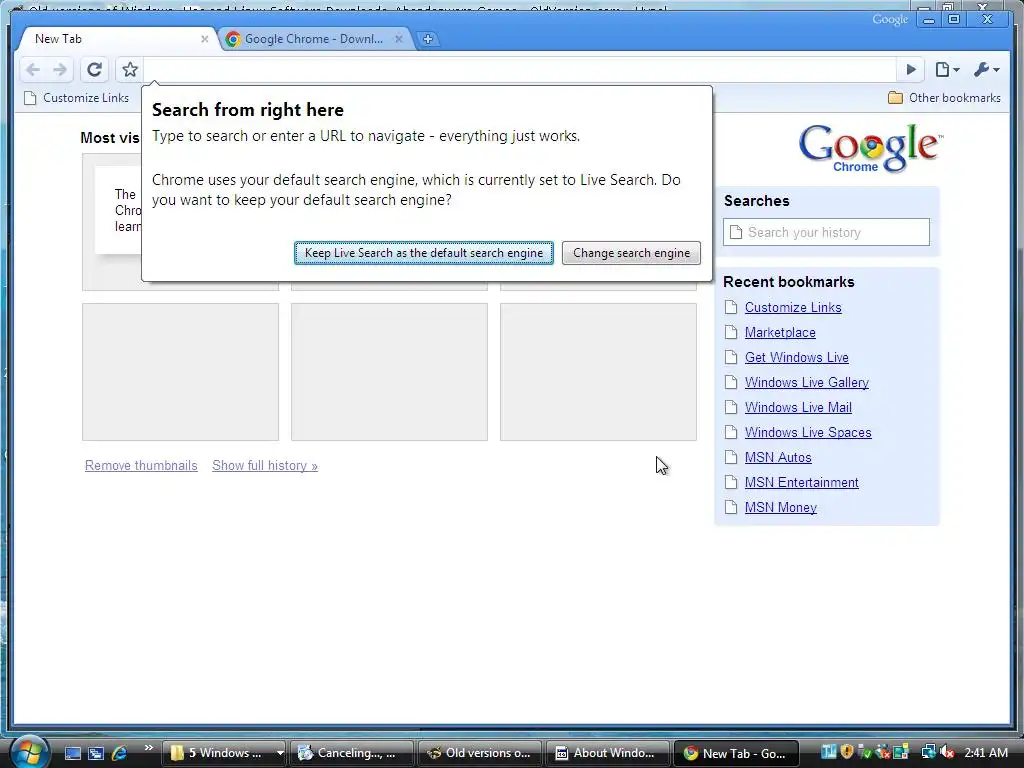Click Switch between windows quick launch icon
This screenshot has width=1024, height=768.
pyautogui.click(x=96, y=753)
